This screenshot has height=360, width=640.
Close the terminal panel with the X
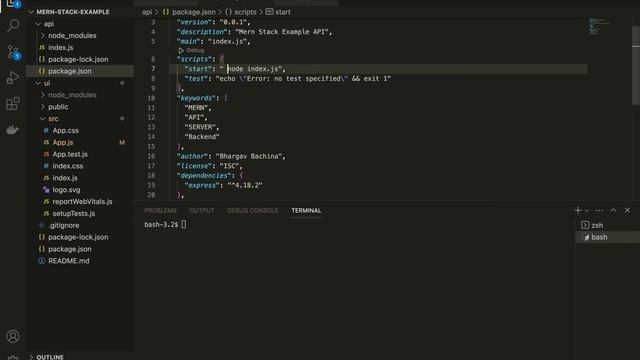click(x=627, y=210)
